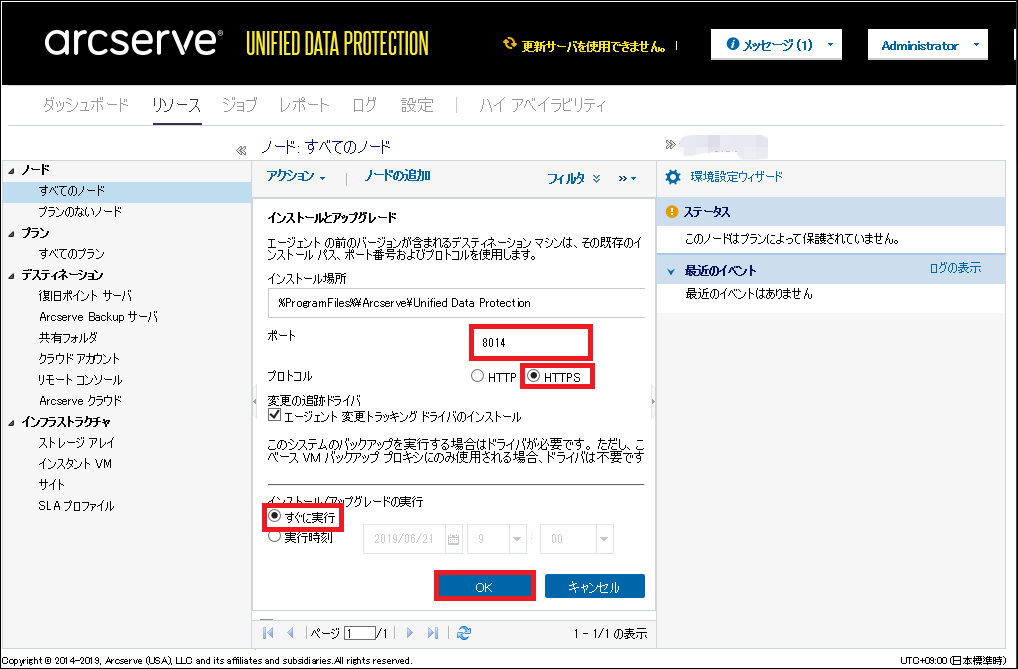Viewport: 1018px width, 669px height.
Task: Click the status warning icon
Action: (x=672, y=212)
